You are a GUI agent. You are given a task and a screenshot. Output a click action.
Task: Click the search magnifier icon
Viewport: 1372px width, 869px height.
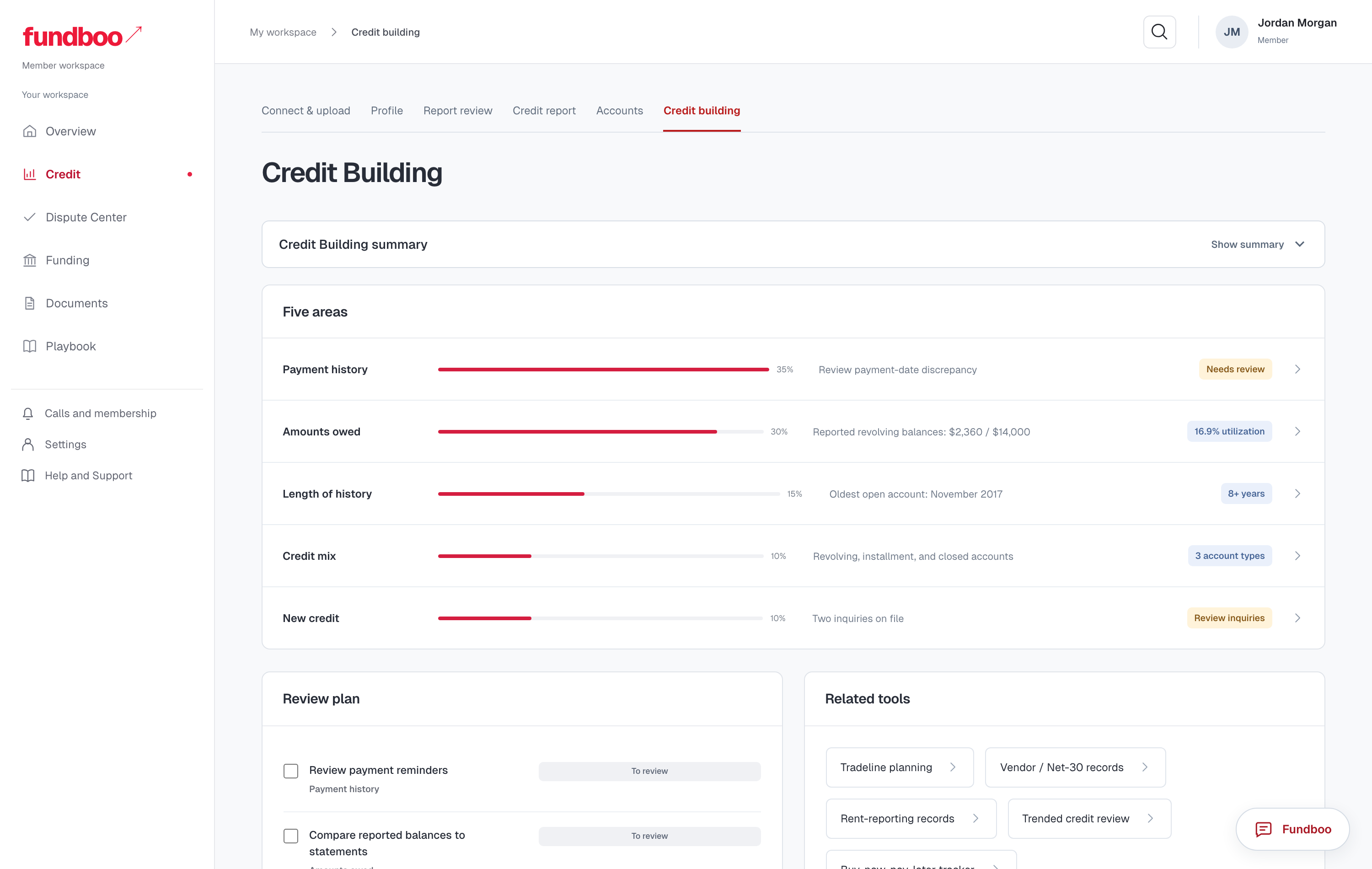[1159, 32]
